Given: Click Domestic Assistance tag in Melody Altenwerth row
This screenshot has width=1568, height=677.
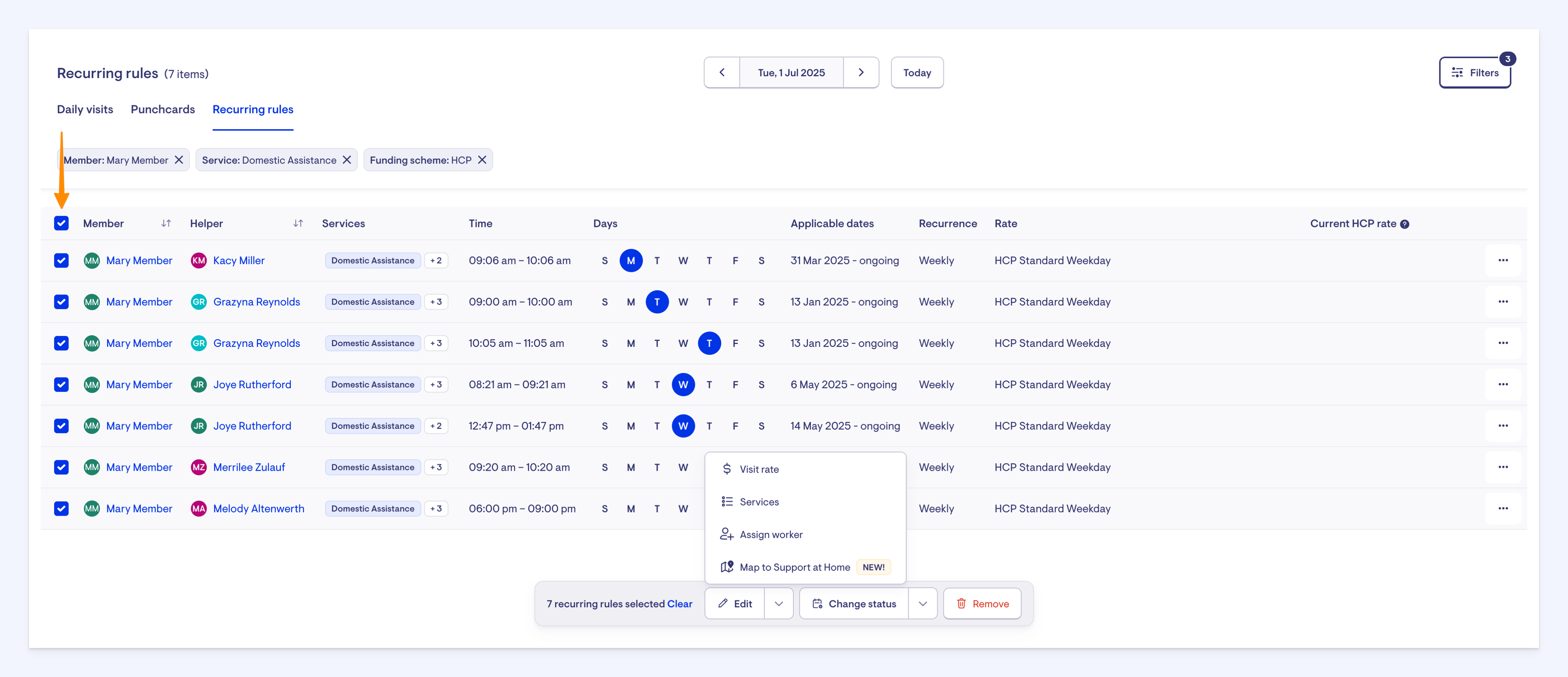Looking at the screenshot, I should click(373, 508).
